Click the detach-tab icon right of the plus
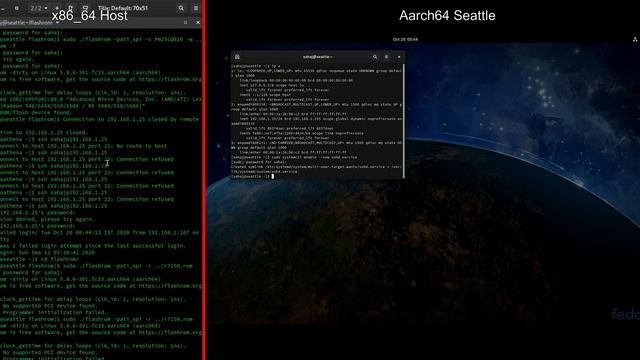 click(71, 8)
